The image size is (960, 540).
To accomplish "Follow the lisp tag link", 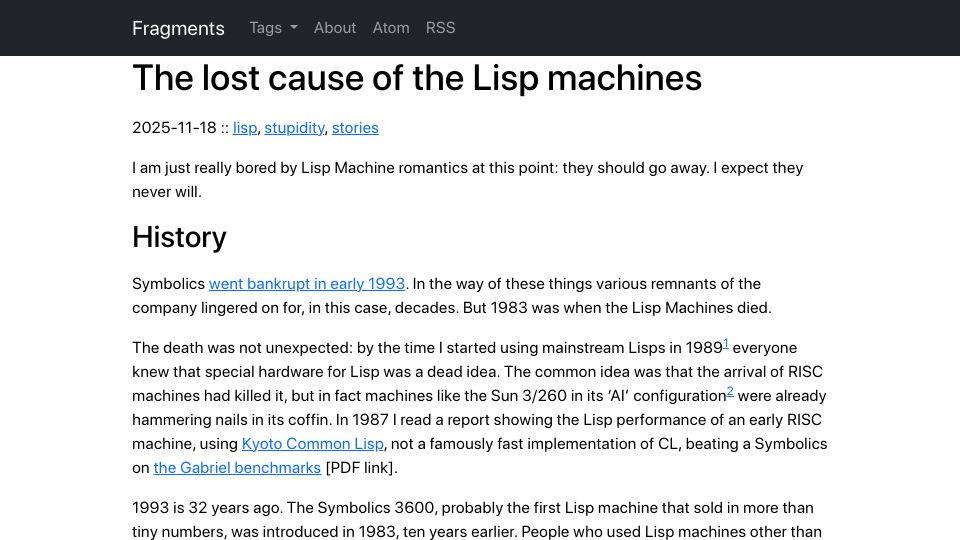I will (245, 128).
